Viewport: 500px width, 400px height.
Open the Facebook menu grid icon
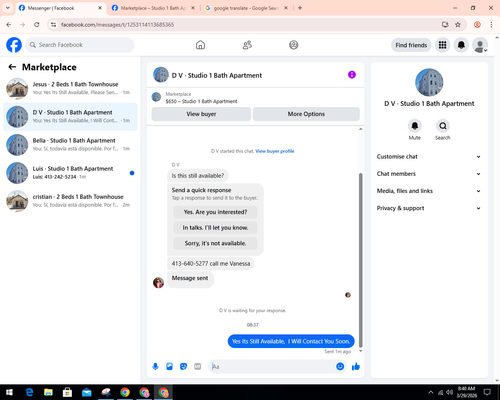tap(442, 45)
